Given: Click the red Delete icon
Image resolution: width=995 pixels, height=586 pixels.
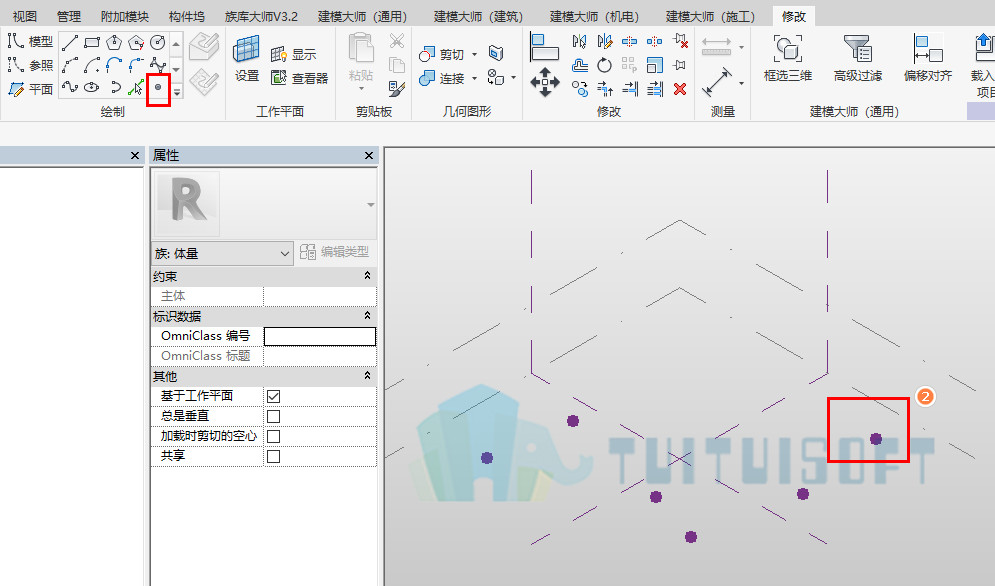Looking at the screenshot, I should [x=680, y=88].
